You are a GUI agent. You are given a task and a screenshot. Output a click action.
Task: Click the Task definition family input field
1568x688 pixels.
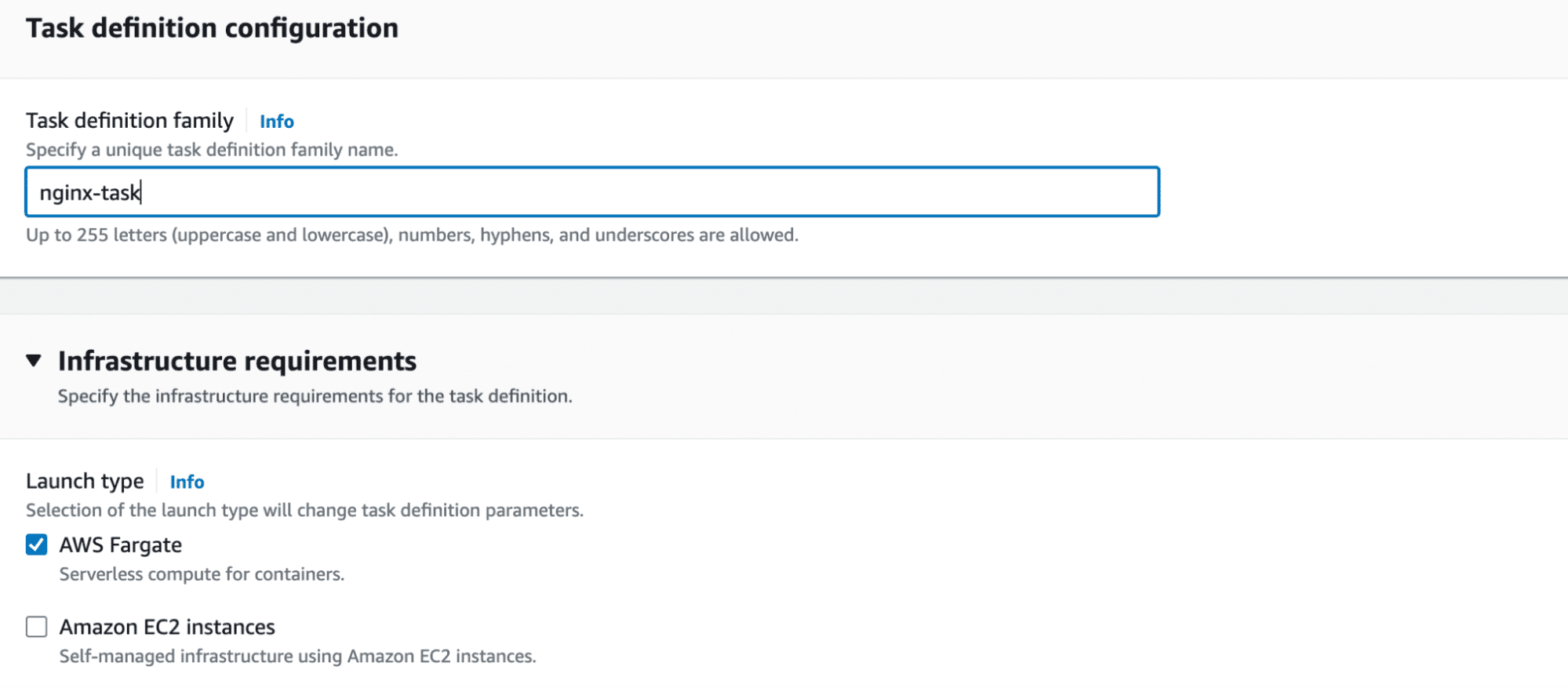592,191
